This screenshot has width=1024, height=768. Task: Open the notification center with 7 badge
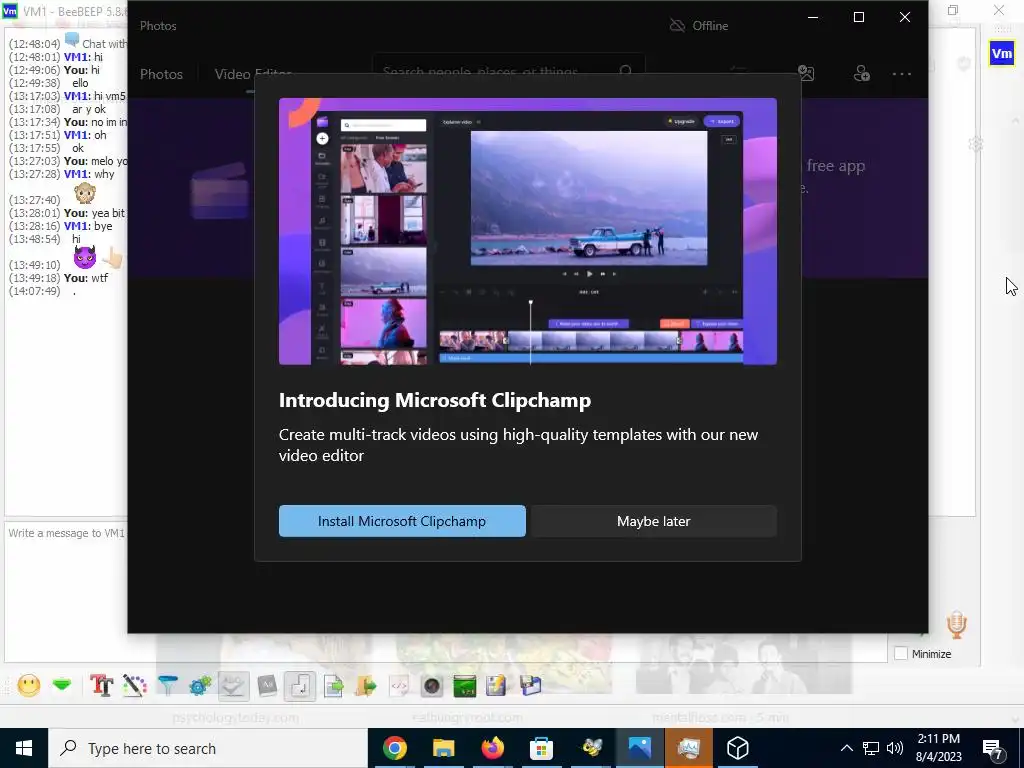(993, 749)
